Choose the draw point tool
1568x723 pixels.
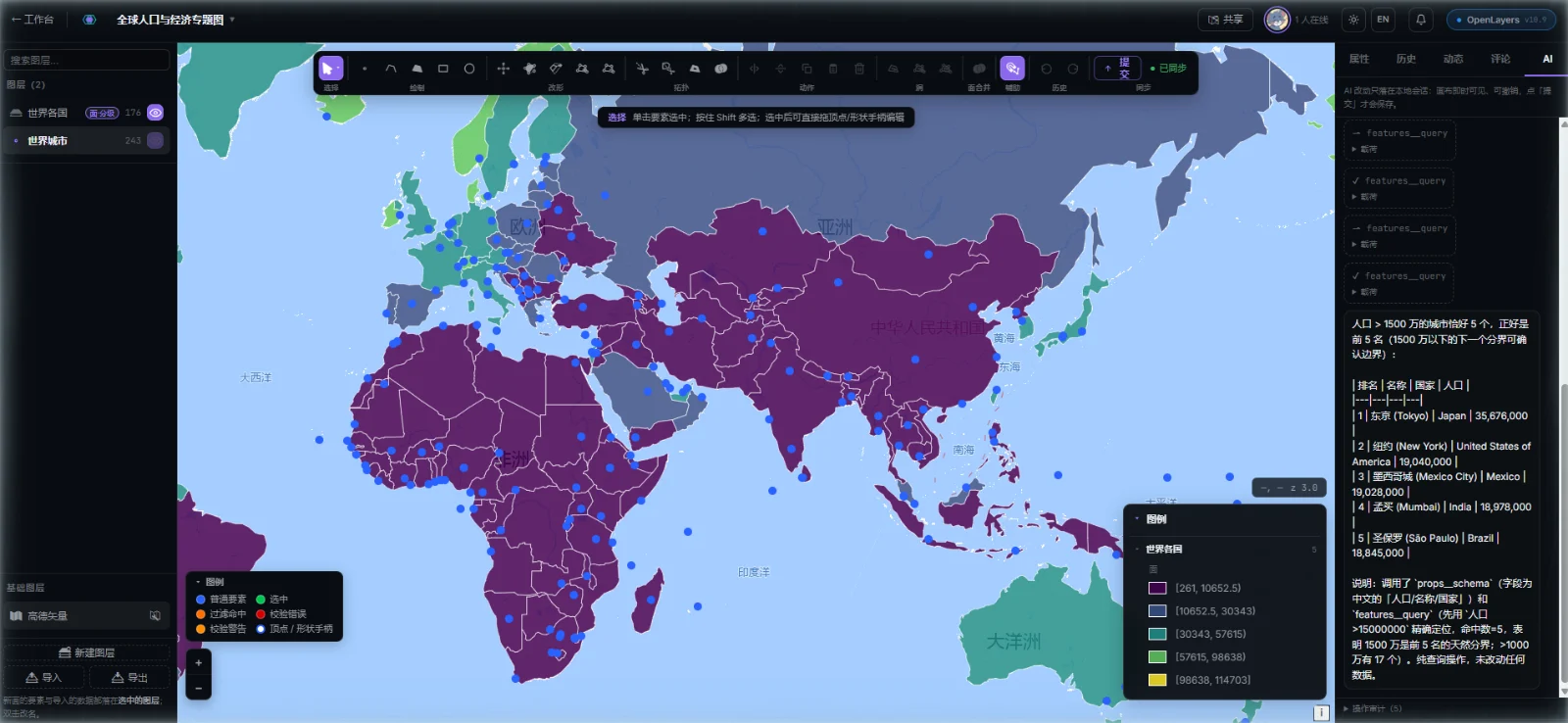click(365, 69)
